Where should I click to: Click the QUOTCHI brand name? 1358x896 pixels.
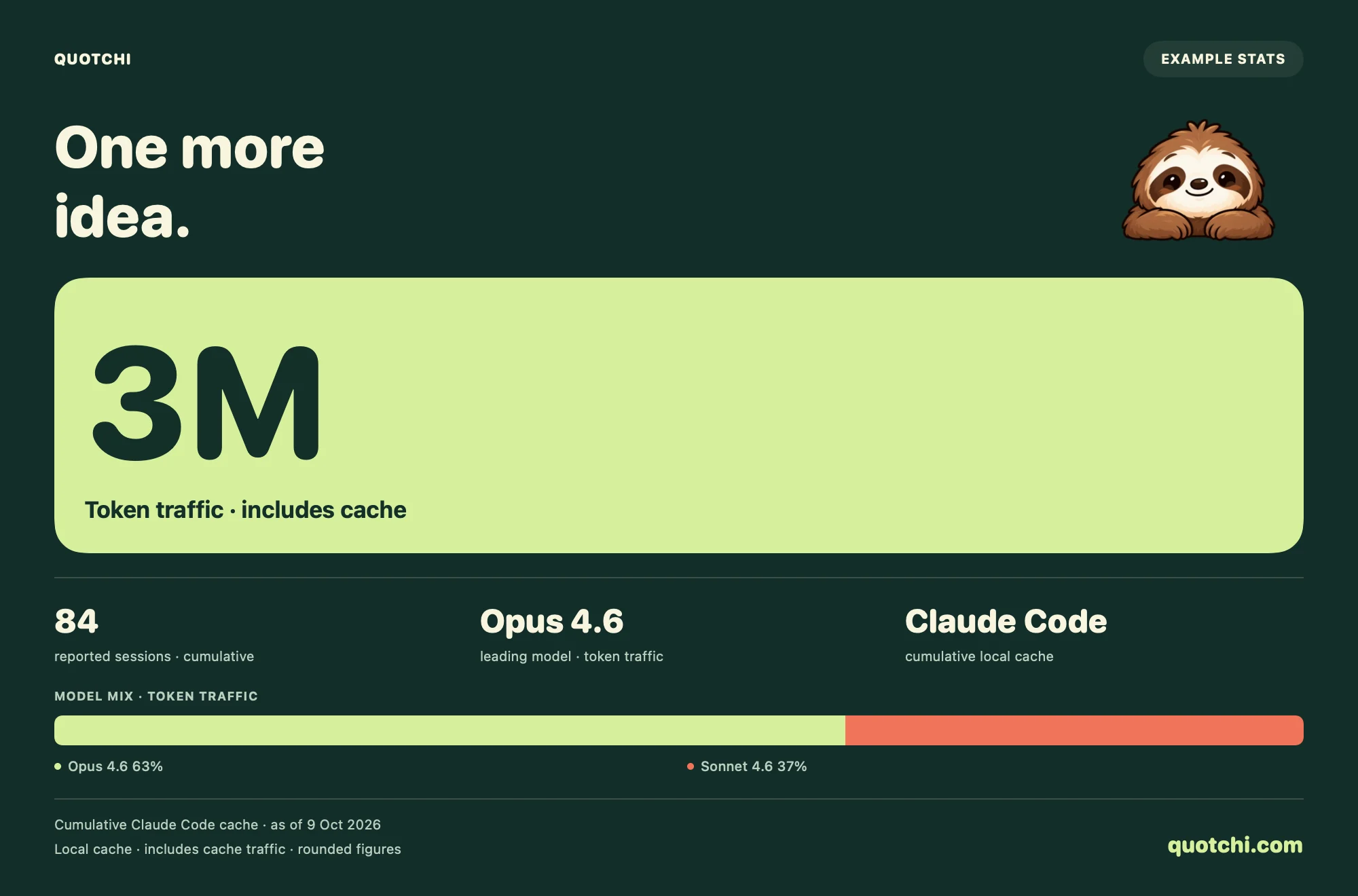(x=93, y=59)
